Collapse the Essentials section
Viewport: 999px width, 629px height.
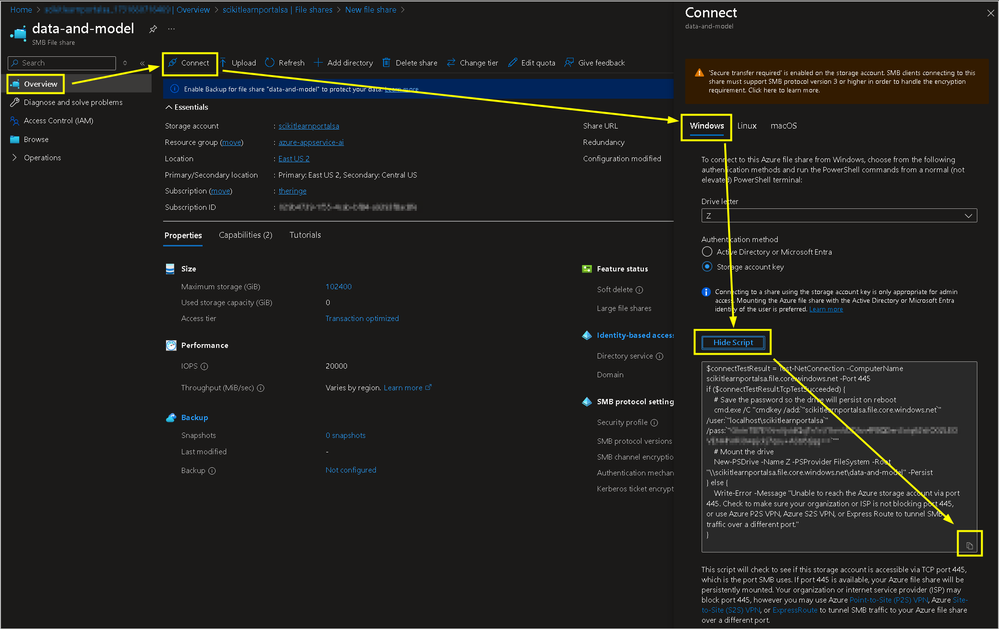click(187, 107)
